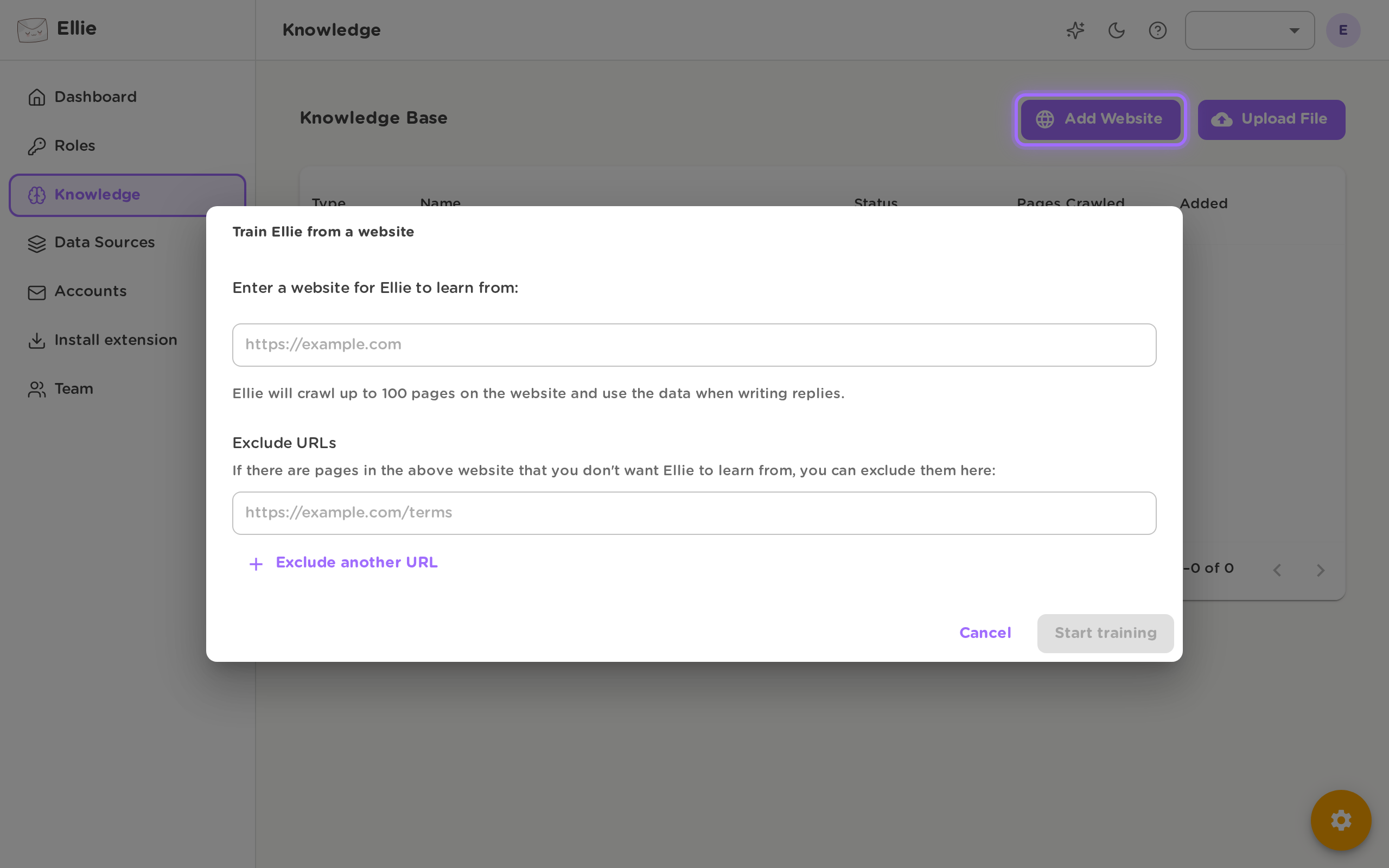Click the Added column header
1389x868 pixels.
[x=1203, y=204]
